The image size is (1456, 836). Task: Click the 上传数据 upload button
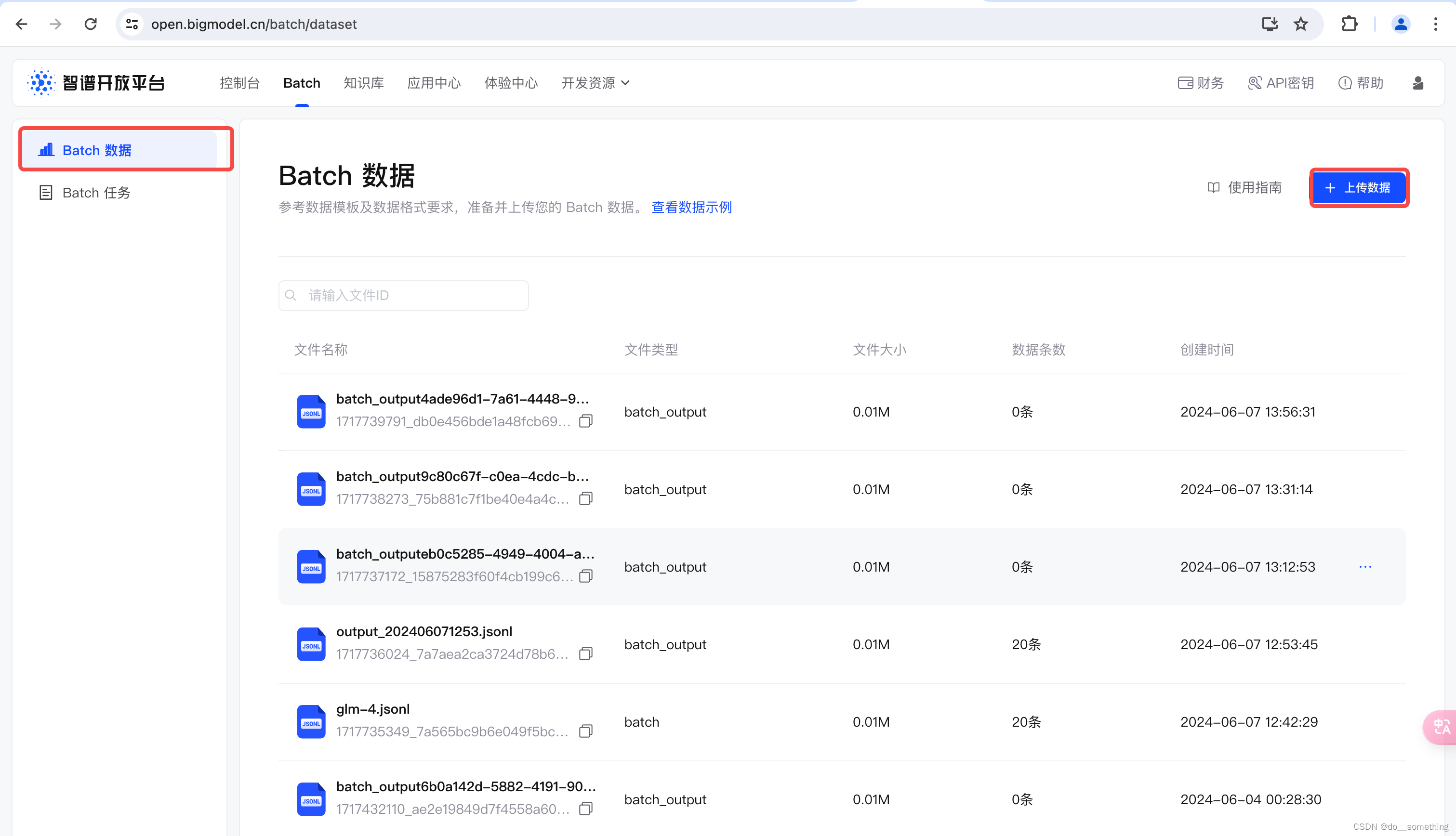[x=1358, y=188]
